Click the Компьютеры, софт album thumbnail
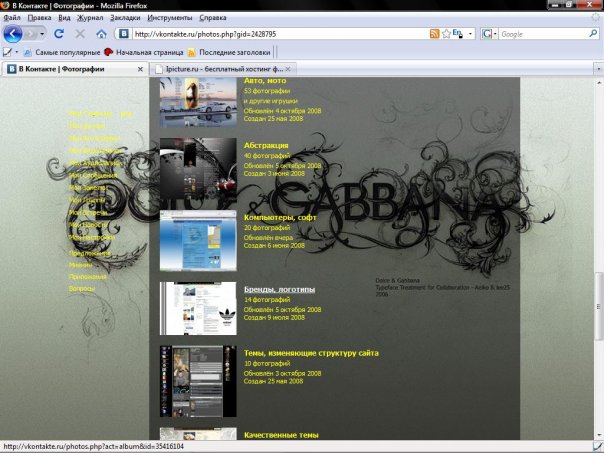Viewport: 604px width, 453px height. pyautogui.click(x=198, y=241)
